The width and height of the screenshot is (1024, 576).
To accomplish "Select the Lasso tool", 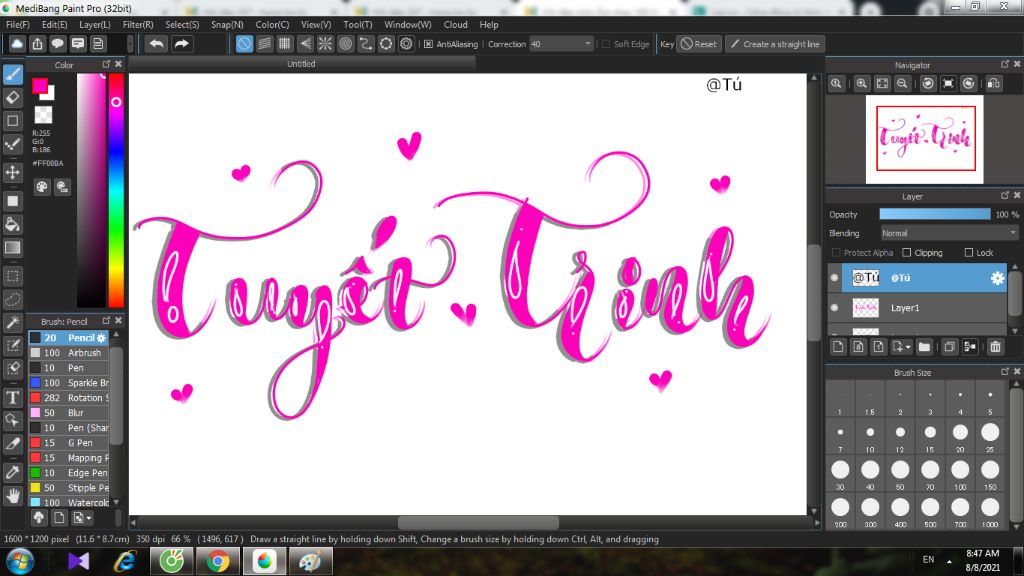I will coord(12,300).
